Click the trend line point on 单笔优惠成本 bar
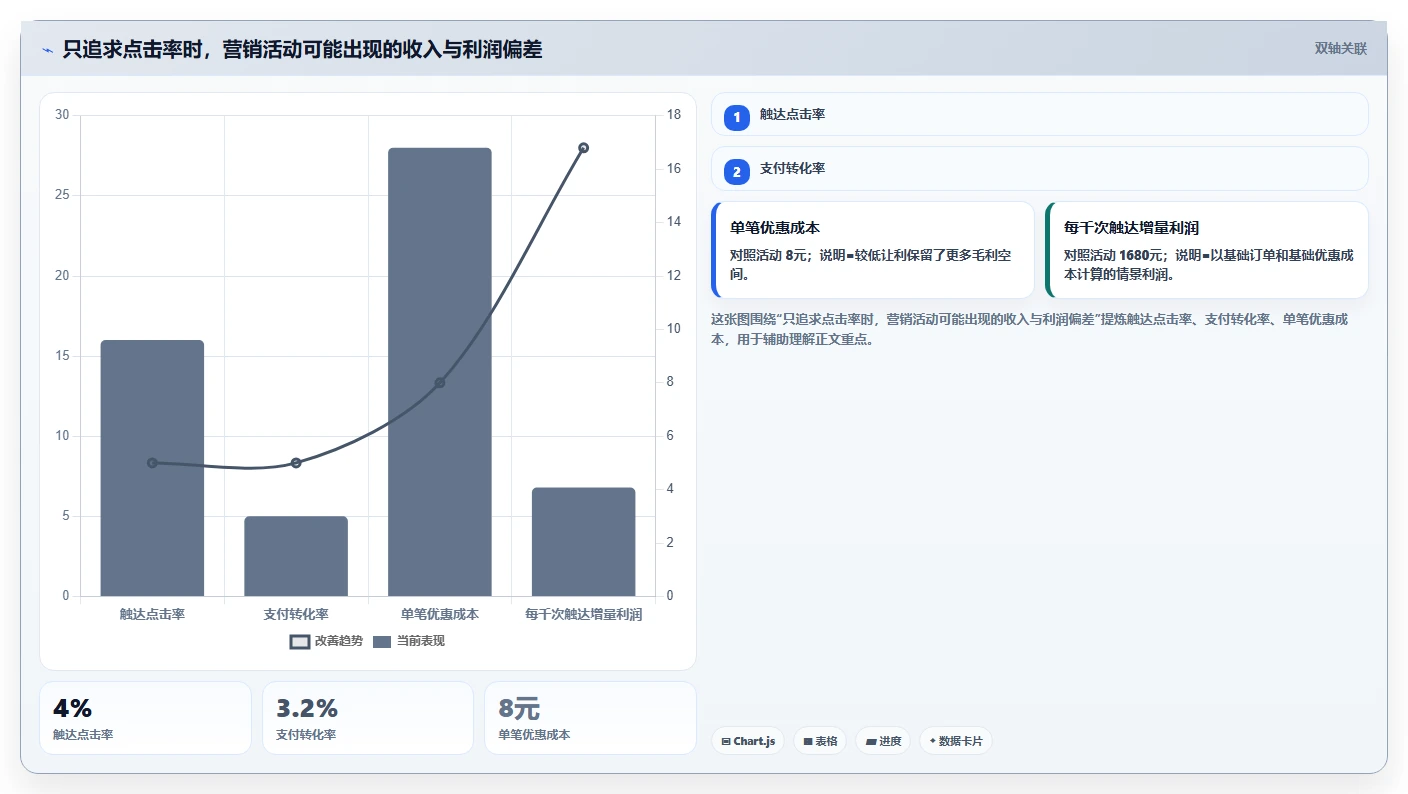Image resolution: width=1408 pixels, height=794 pixels. click(x=440, y=383)
